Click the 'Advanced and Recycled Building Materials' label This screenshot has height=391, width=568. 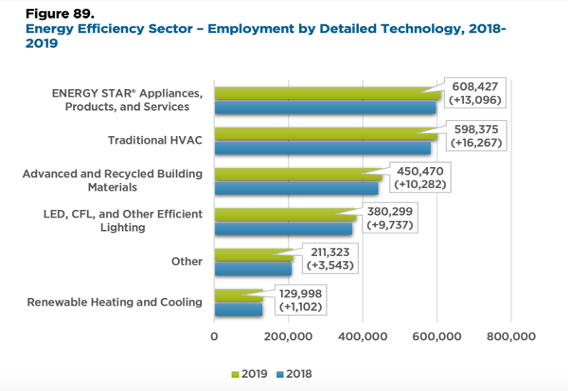tap(113, 180)
